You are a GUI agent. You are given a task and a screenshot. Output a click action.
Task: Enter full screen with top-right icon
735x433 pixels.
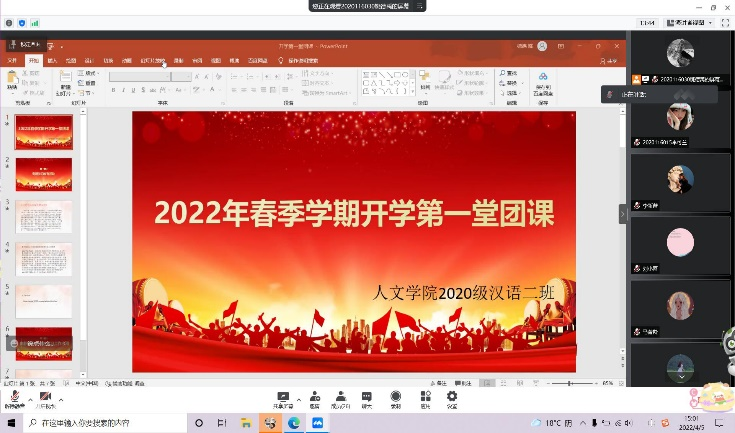tap(724, 22)
